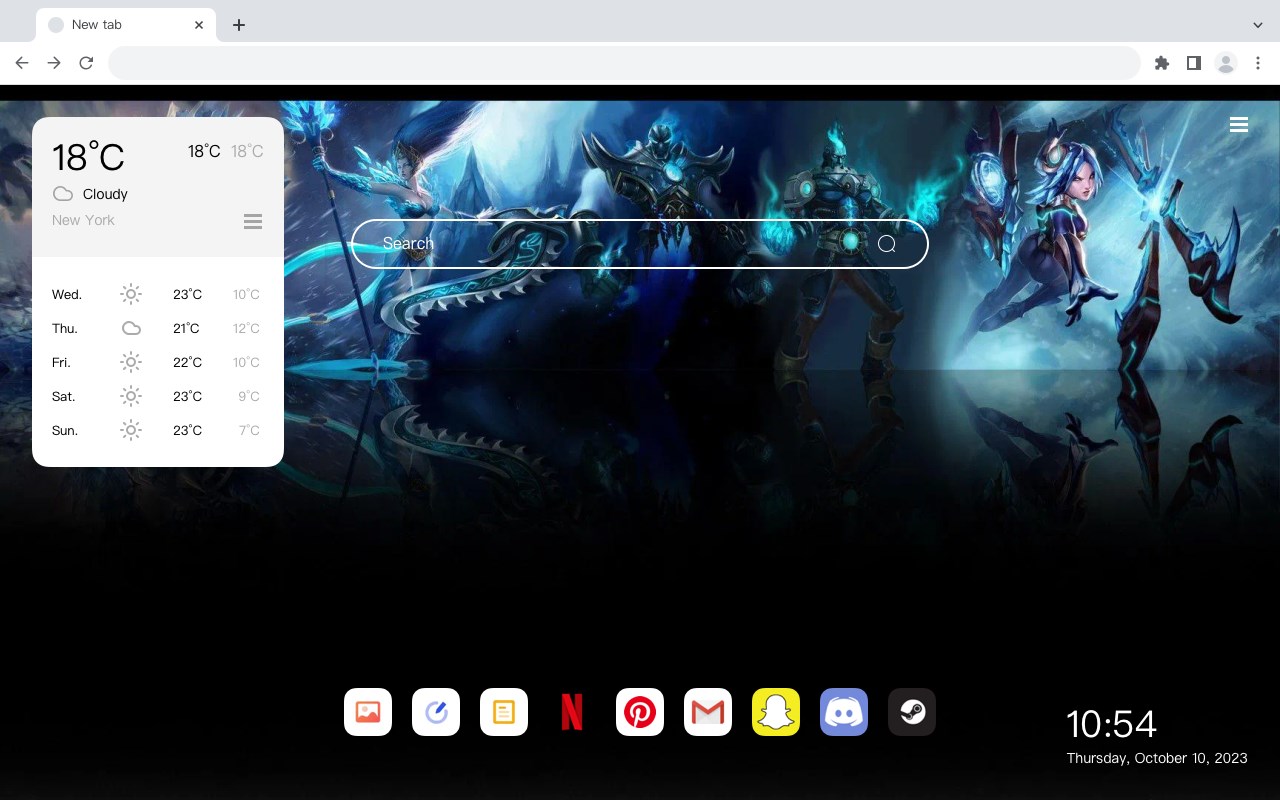Open the Gmail shortcut

tap(708, 712)
